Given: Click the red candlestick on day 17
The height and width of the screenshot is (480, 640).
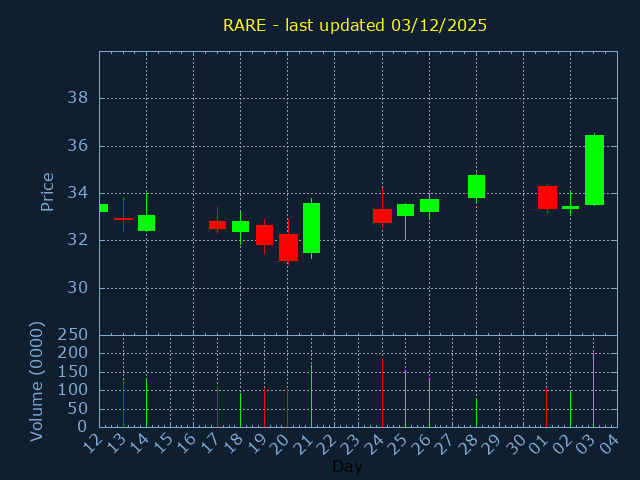Looking at the screenshot, I should [217, 225].
